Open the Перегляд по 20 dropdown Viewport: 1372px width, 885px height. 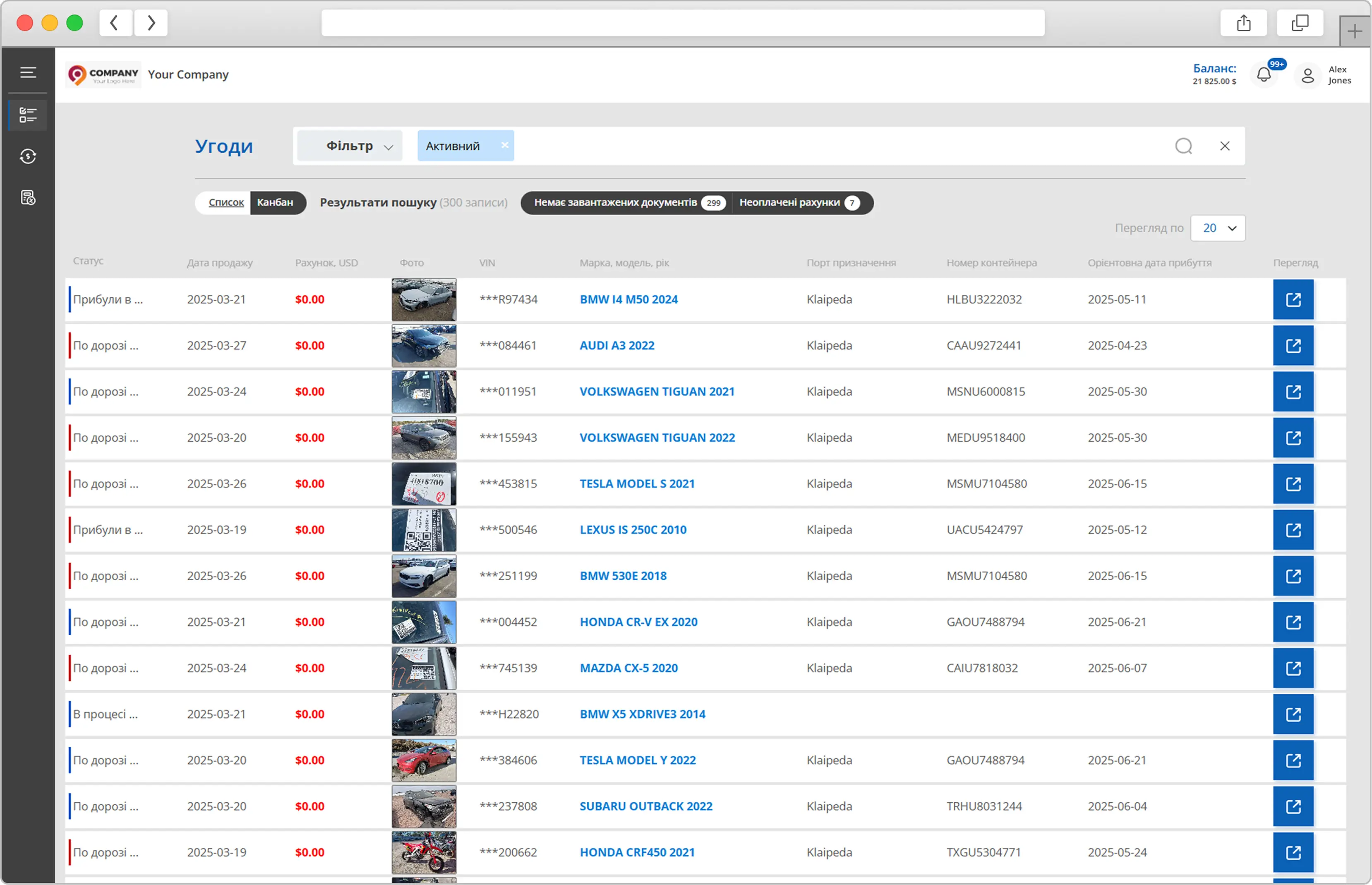point(1218,228)
